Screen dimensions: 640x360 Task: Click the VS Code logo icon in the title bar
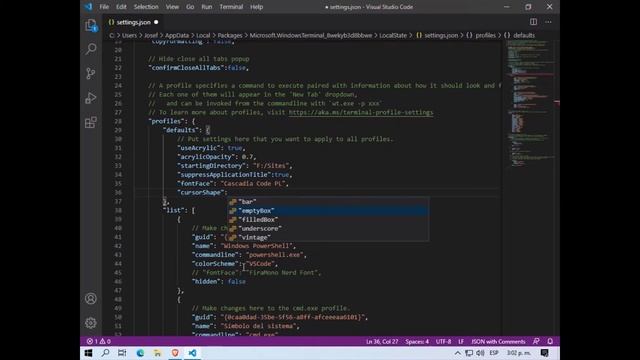(88, 7)
